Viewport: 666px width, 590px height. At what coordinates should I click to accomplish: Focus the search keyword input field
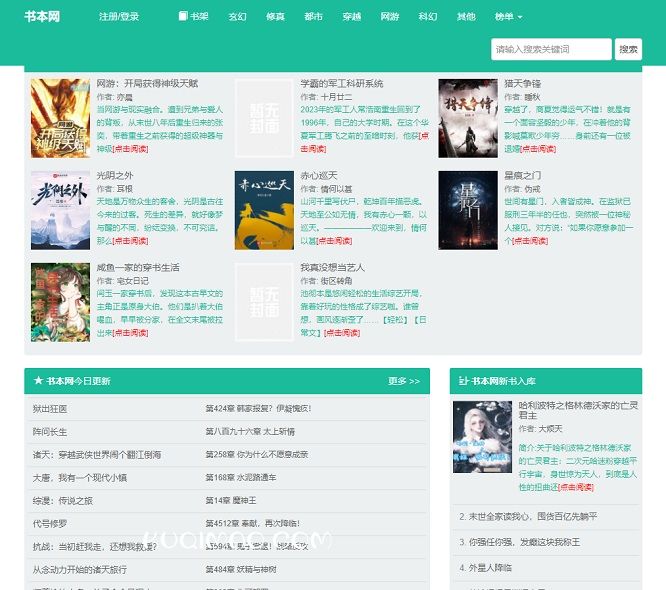551,49
